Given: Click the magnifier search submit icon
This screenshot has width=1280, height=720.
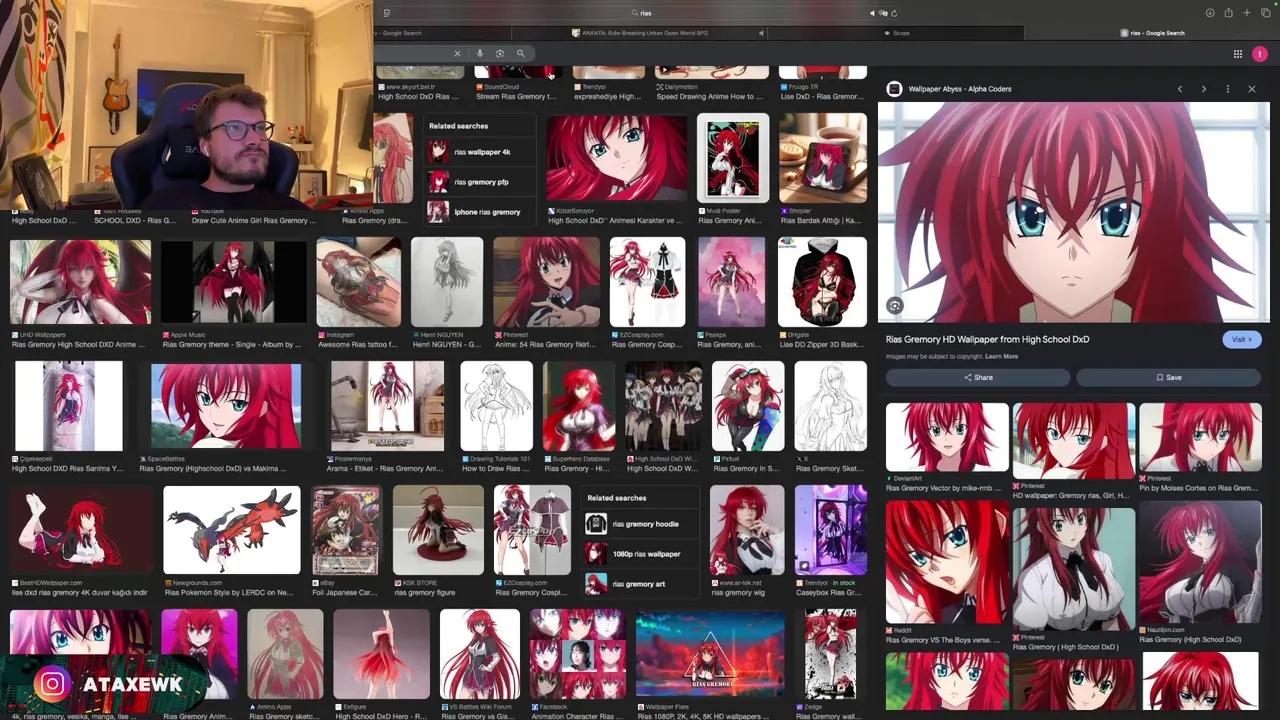Looking at the screenshot, I should [520, 53].
